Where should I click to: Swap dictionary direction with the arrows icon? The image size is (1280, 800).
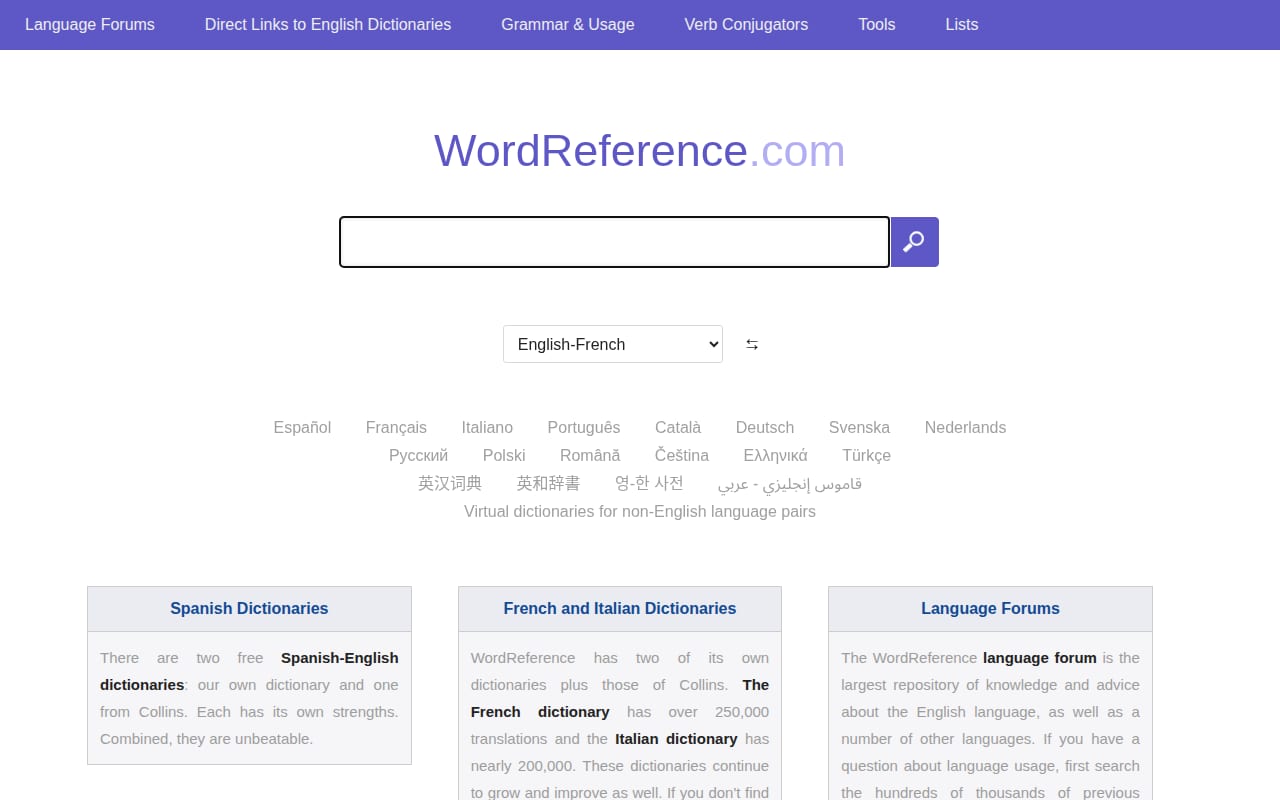coord(752,344)
